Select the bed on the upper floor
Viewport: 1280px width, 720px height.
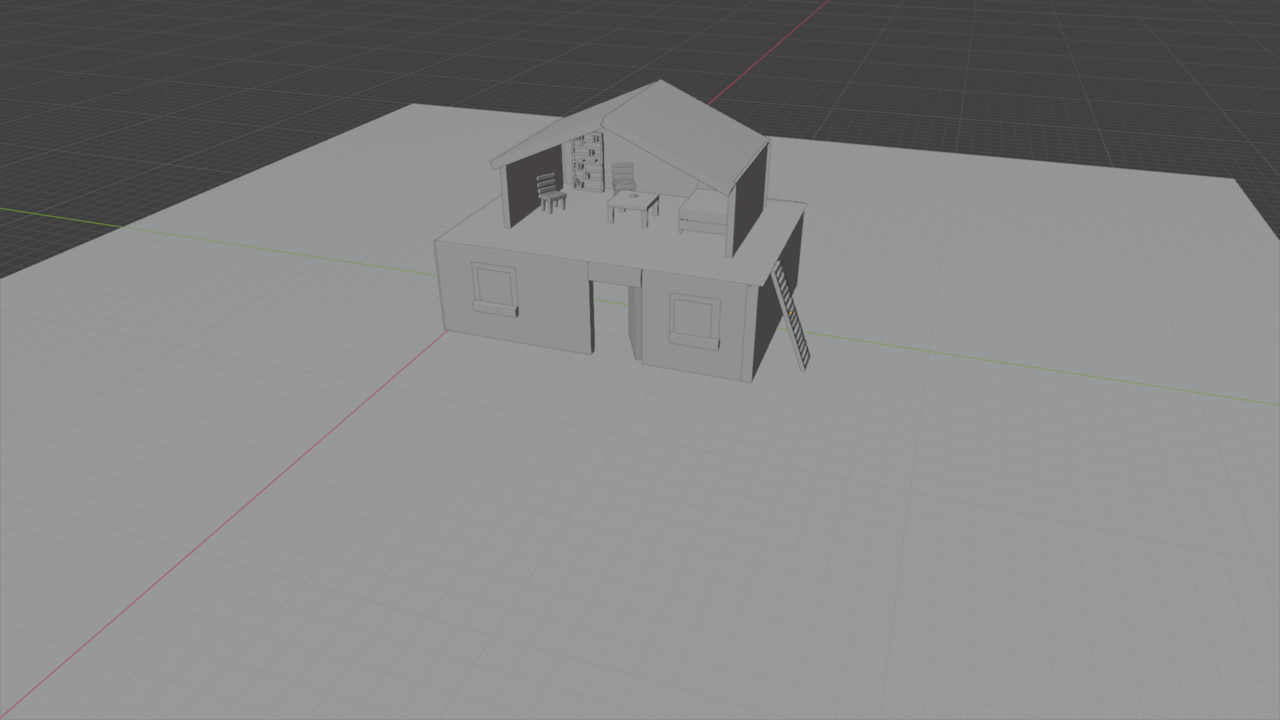704,212
